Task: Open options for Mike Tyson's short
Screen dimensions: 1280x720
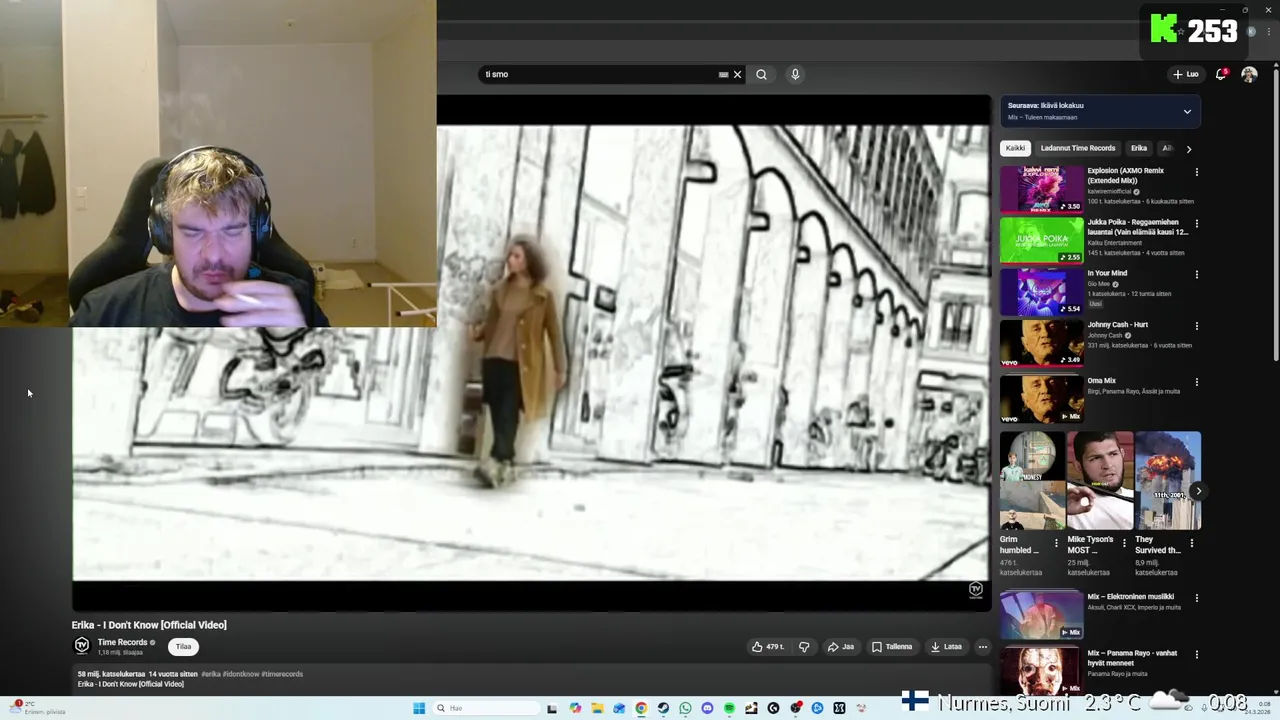Action: point(1123,543)
